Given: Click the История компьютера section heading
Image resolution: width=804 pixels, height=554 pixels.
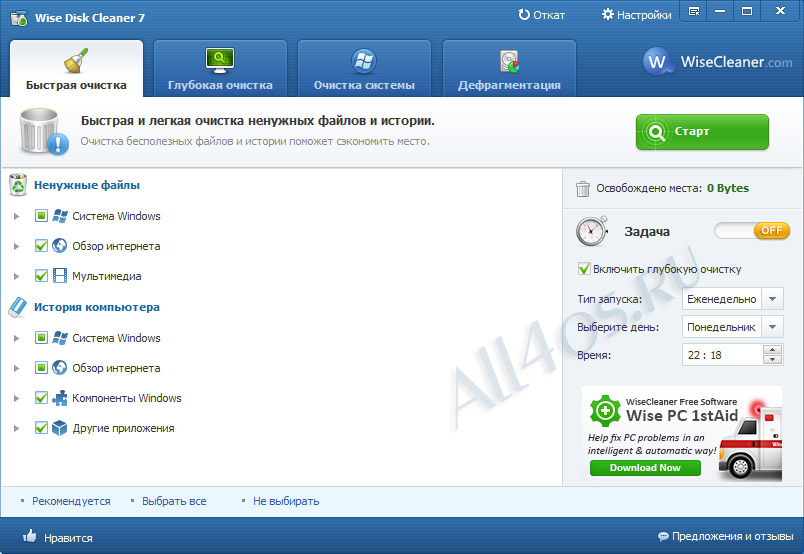Looking at the screenshot, I should coord(96,307).
